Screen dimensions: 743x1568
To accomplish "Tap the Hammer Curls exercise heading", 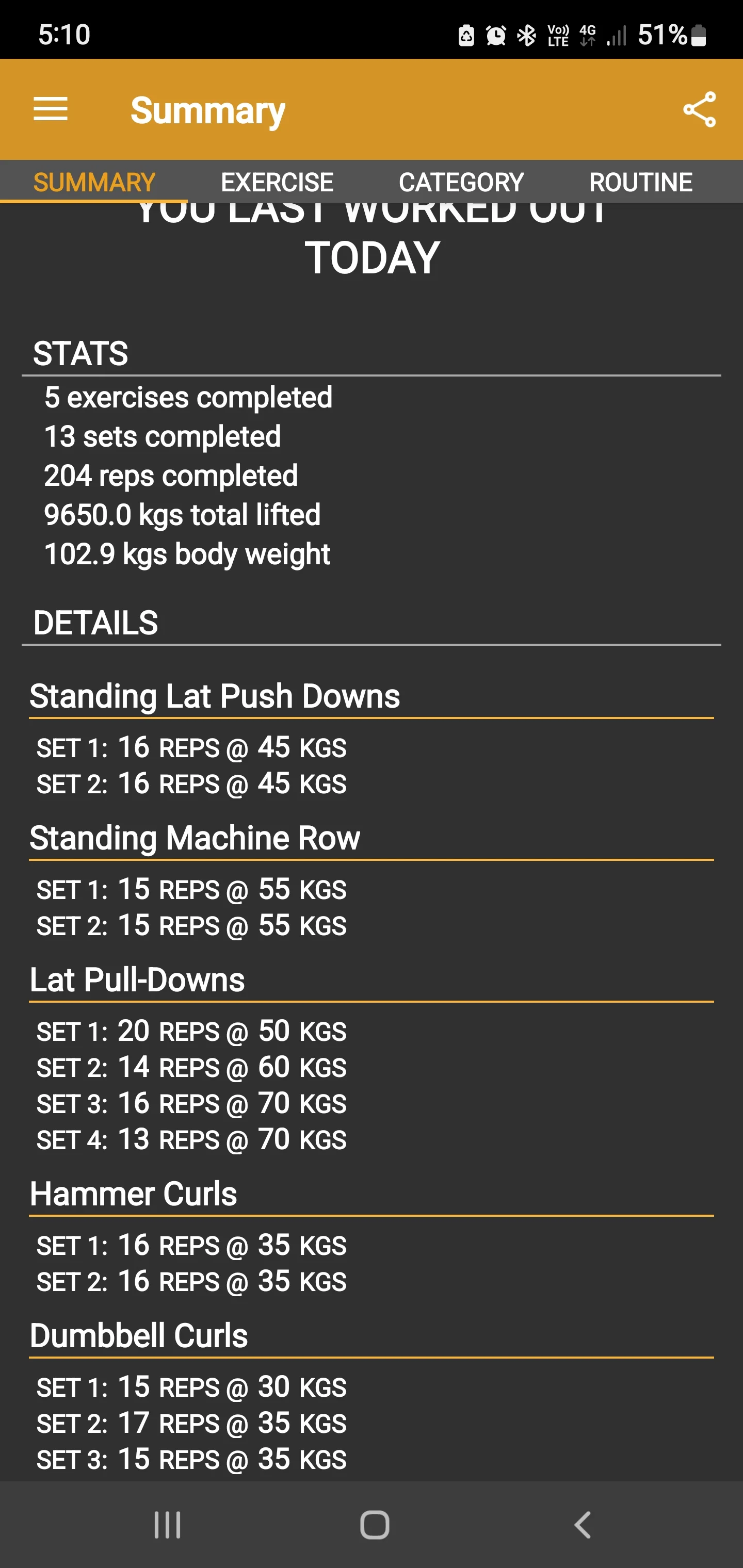I will (x=133, y=1194).
